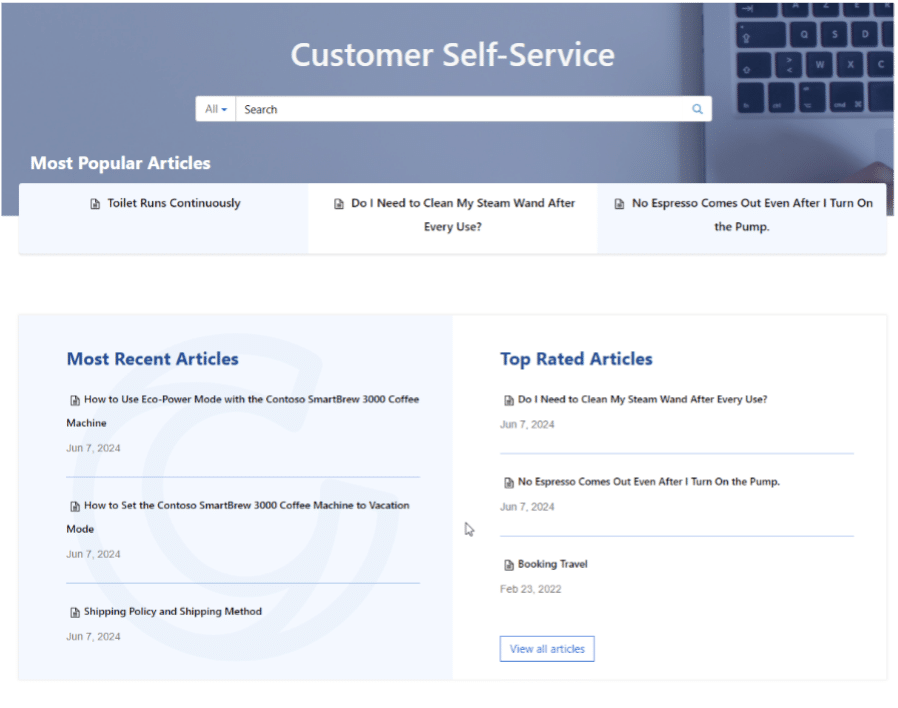The image size is (898, 708).
Task: Open top rated No Espresso Comes Out article
Action: pos(649,482)
